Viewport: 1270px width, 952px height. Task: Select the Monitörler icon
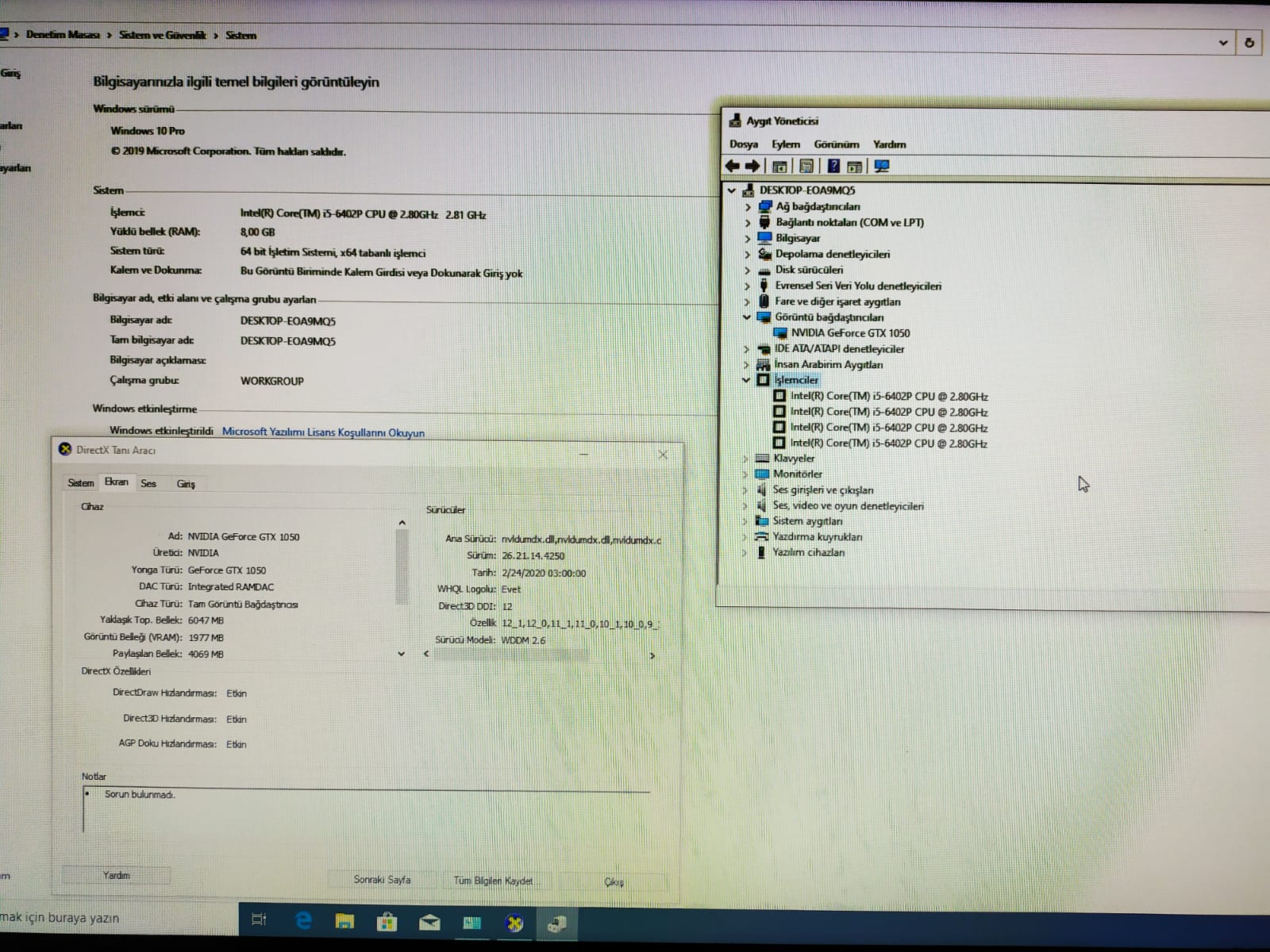click(763, 474)
